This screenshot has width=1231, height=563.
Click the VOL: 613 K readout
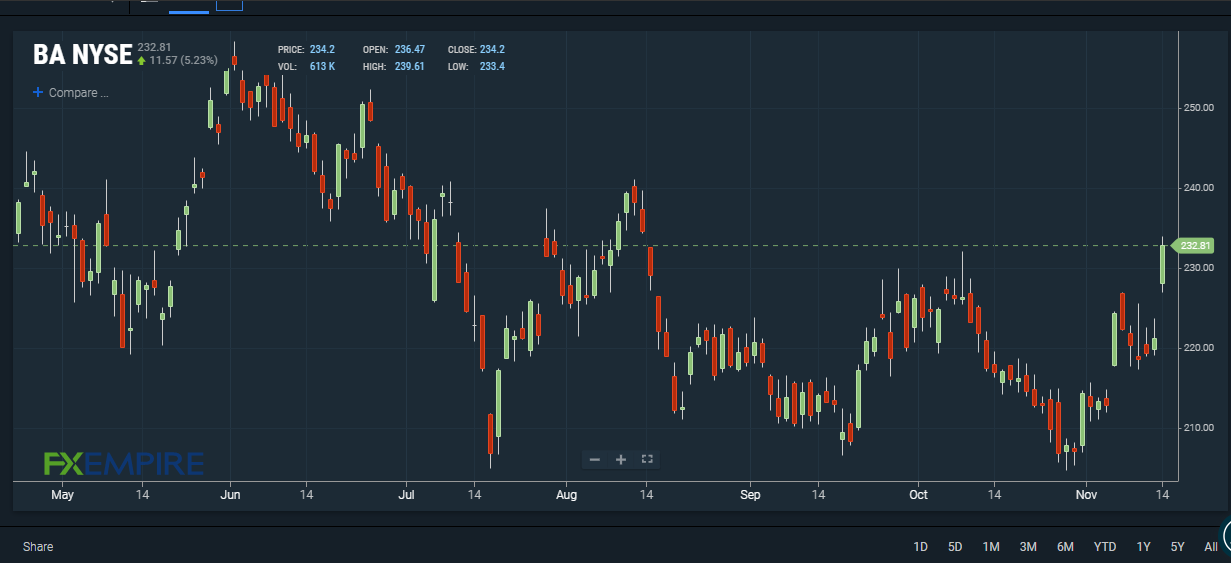306,67
